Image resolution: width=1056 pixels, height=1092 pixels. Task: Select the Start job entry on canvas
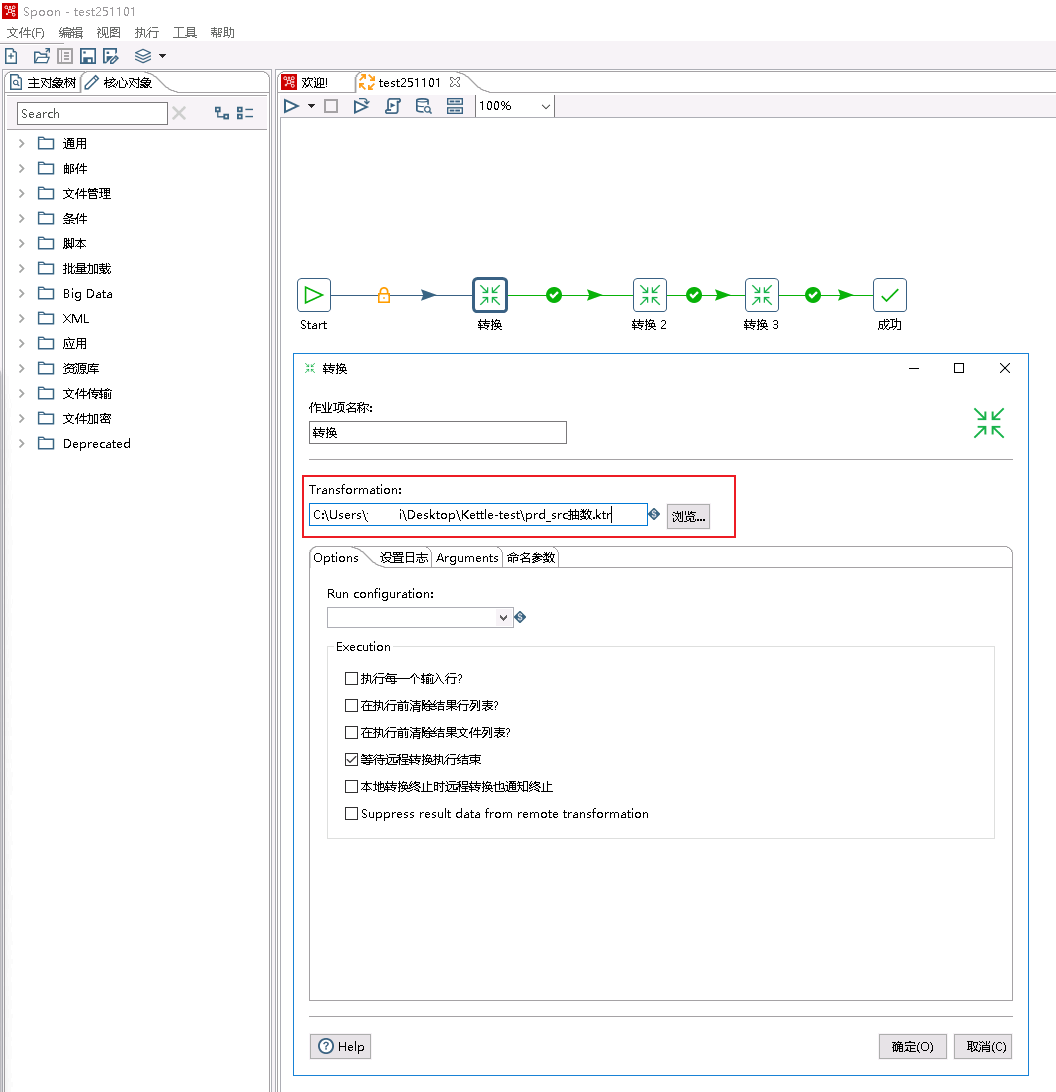(313, 295)
